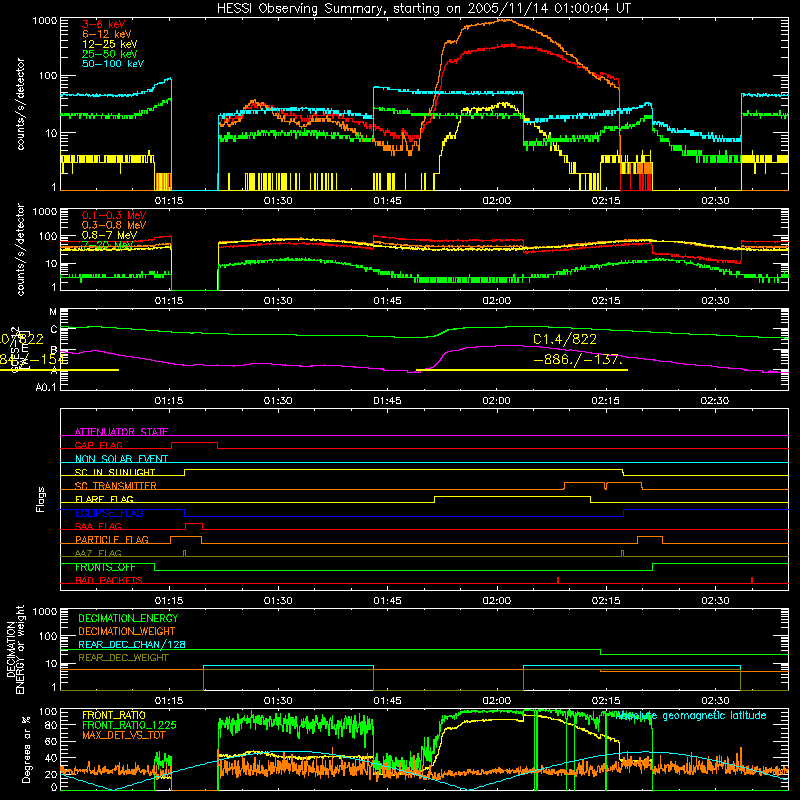800x800 pixels.
Task: Select the SC_TRANSMITTER flag label
Action: 116,486
